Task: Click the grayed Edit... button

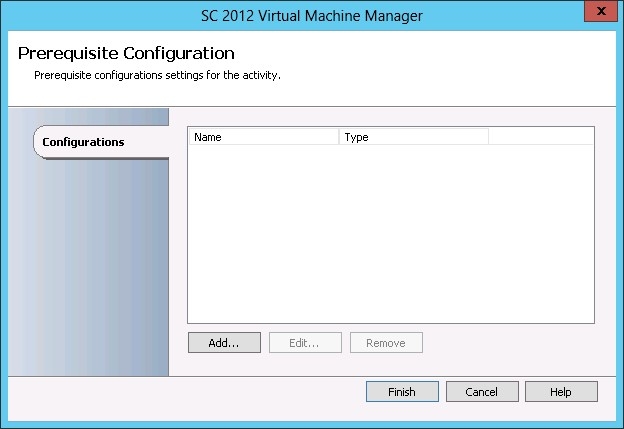Action: 305,343
